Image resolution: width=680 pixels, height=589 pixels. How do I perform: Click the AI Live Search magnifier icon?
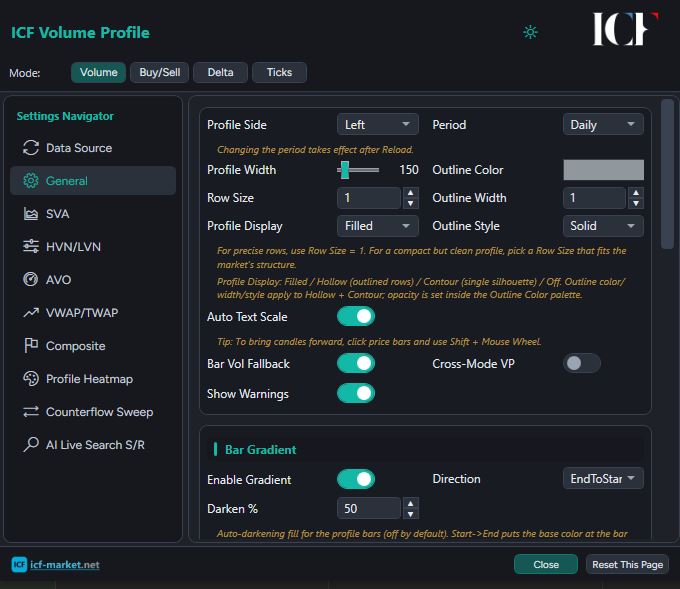tap(31, 445)
